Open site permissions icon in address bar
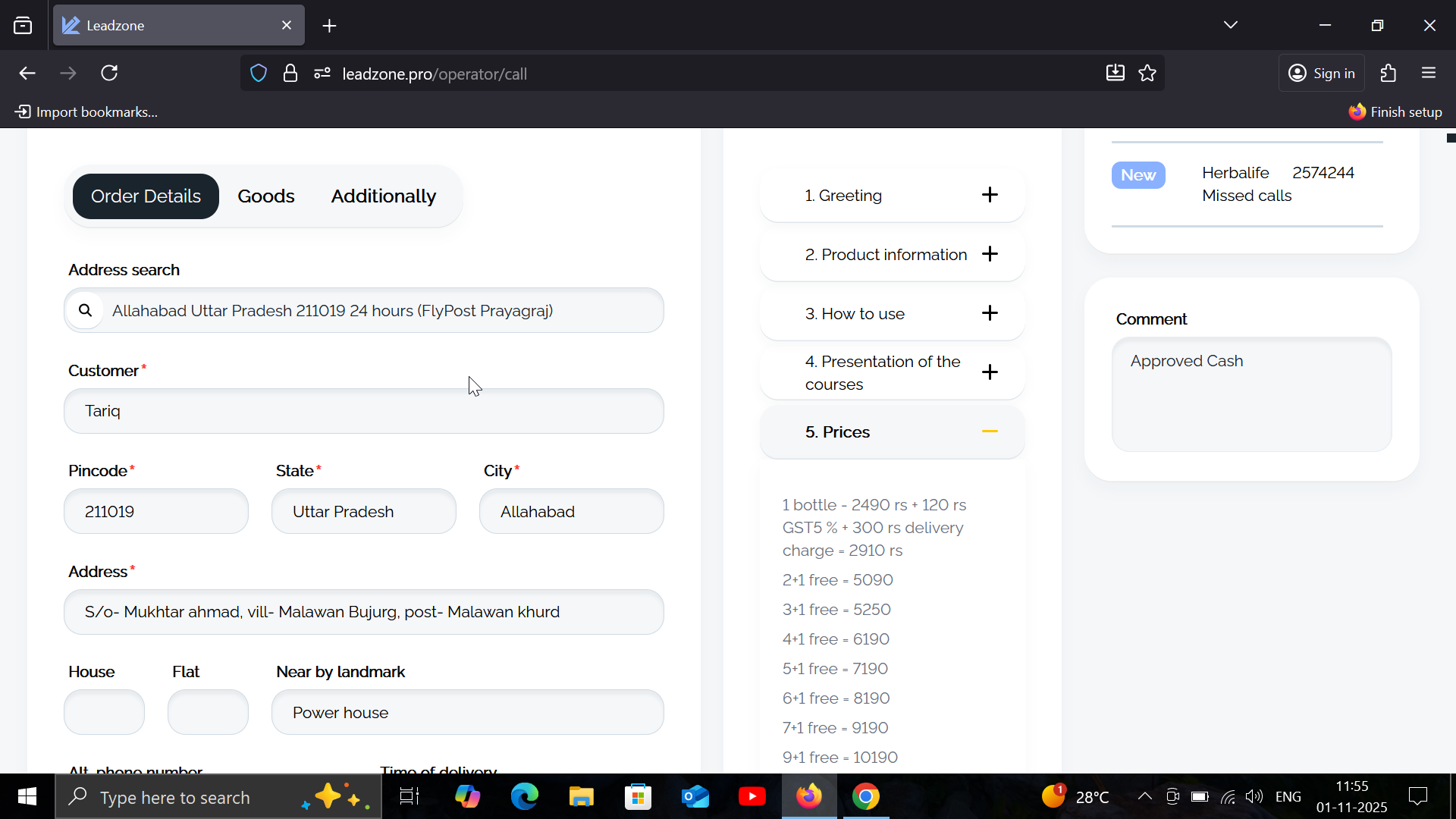Image resolution: width=1456 pixels, height=819 pixels. click(x=322, y=74)
